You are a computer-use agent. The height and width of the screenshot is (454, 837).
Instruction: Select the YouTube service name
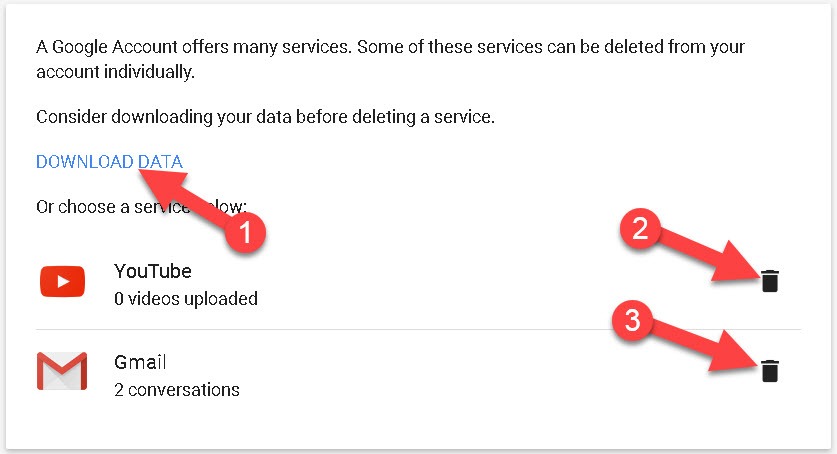pos(152,271)
